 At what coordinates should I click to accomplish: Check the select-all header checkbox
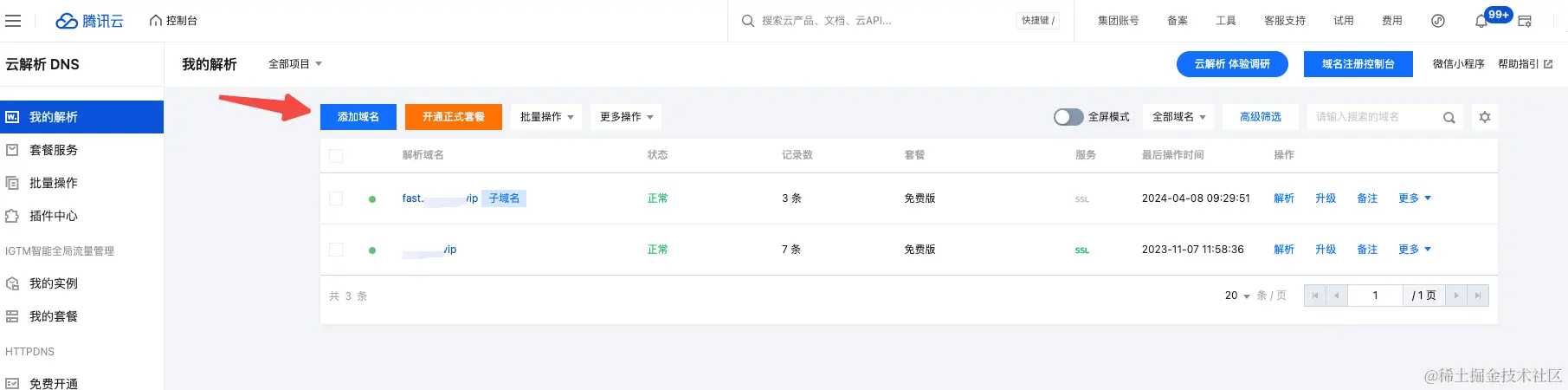click(x=336, y=156)
